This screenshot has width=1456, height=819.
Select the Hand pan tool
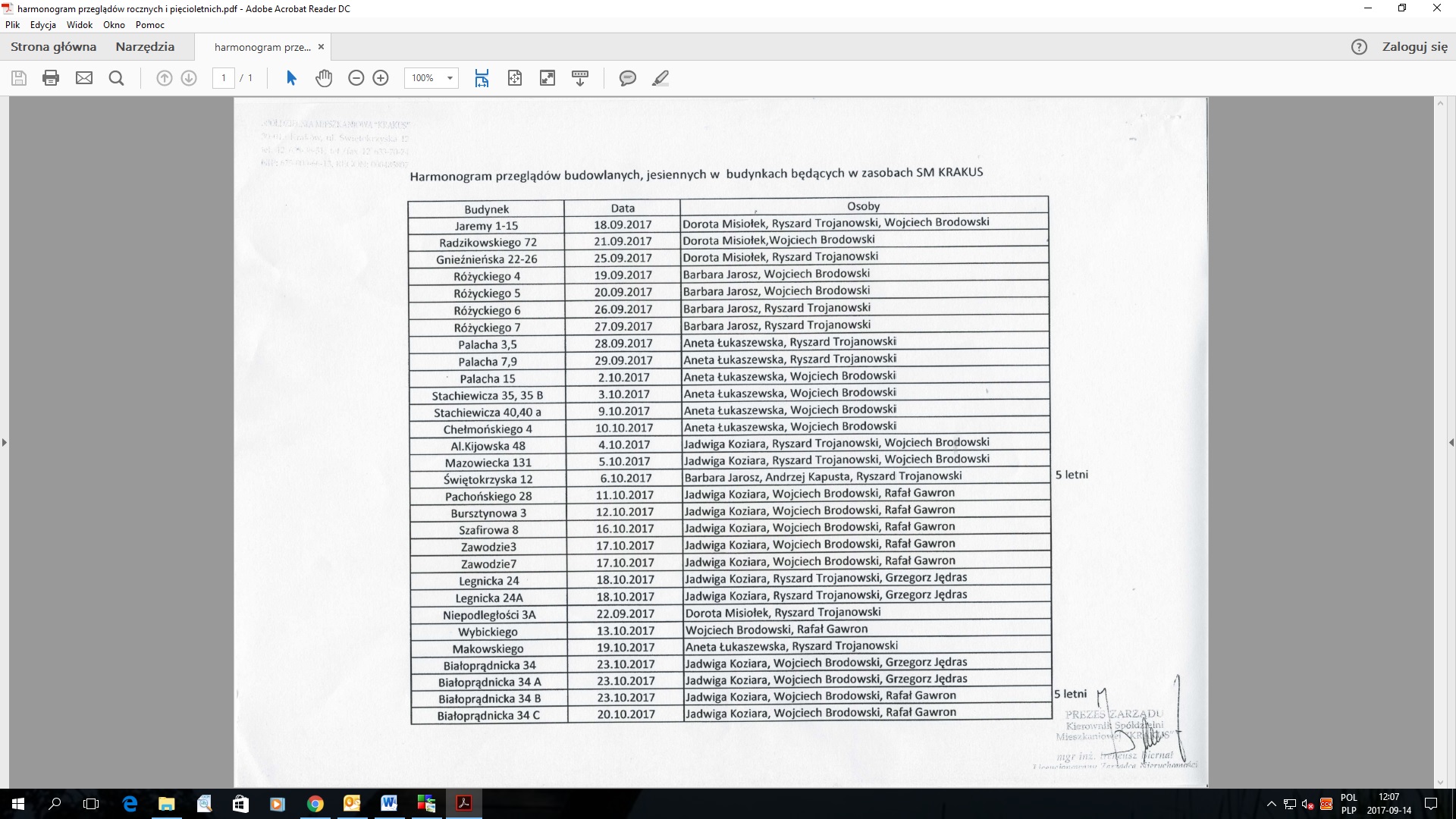click(x=324, y=78)
